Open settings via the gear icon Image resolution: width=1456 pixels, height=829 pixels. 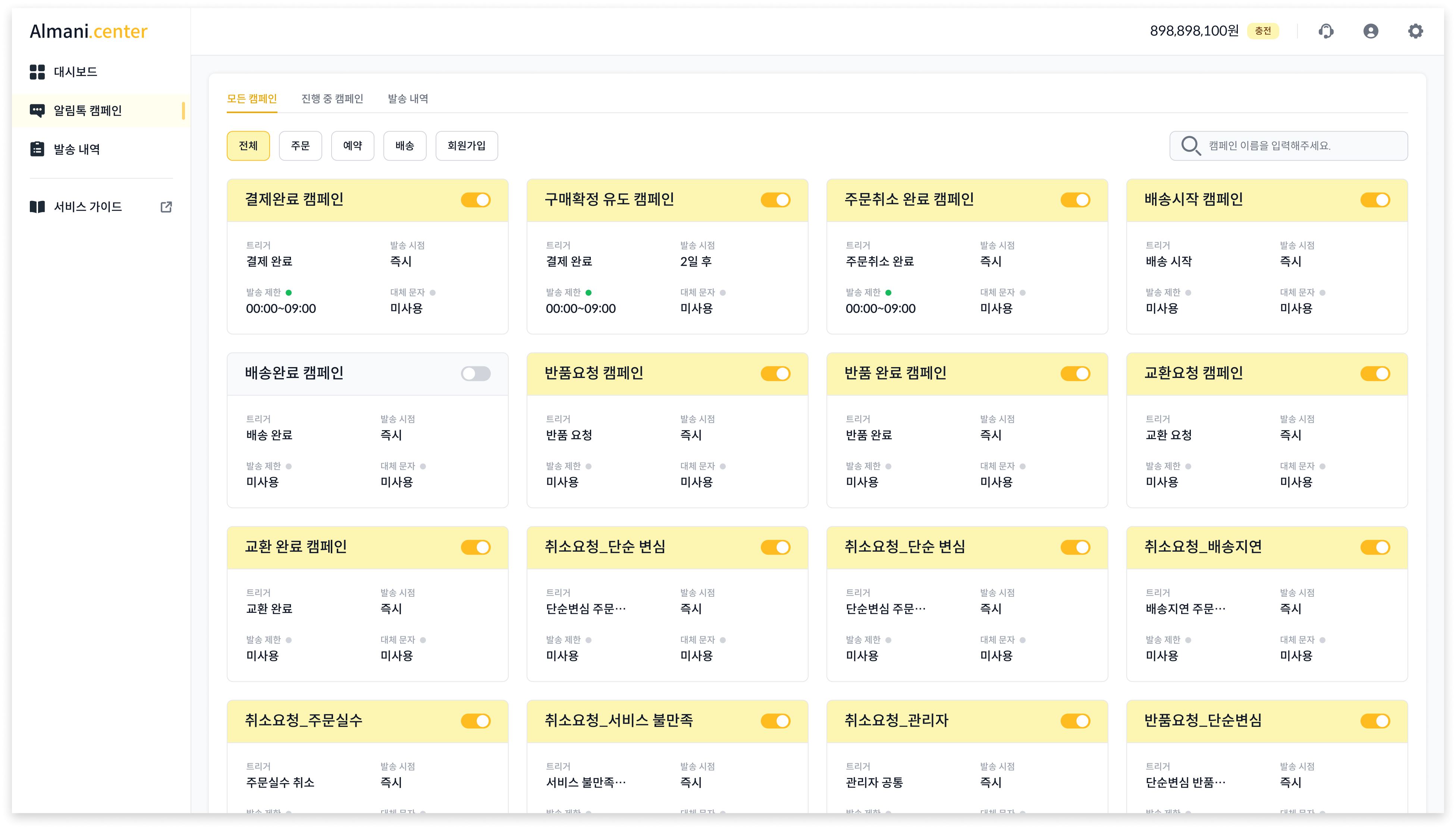tap(1415, 31)
